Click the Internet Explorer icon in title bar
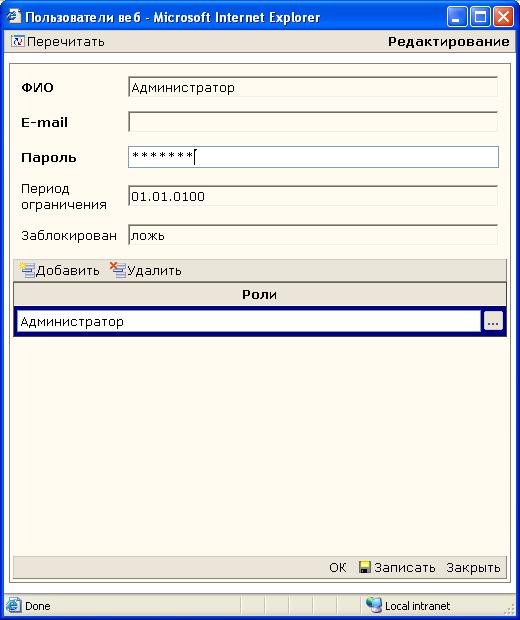520x620 pixels. [14, 17]
